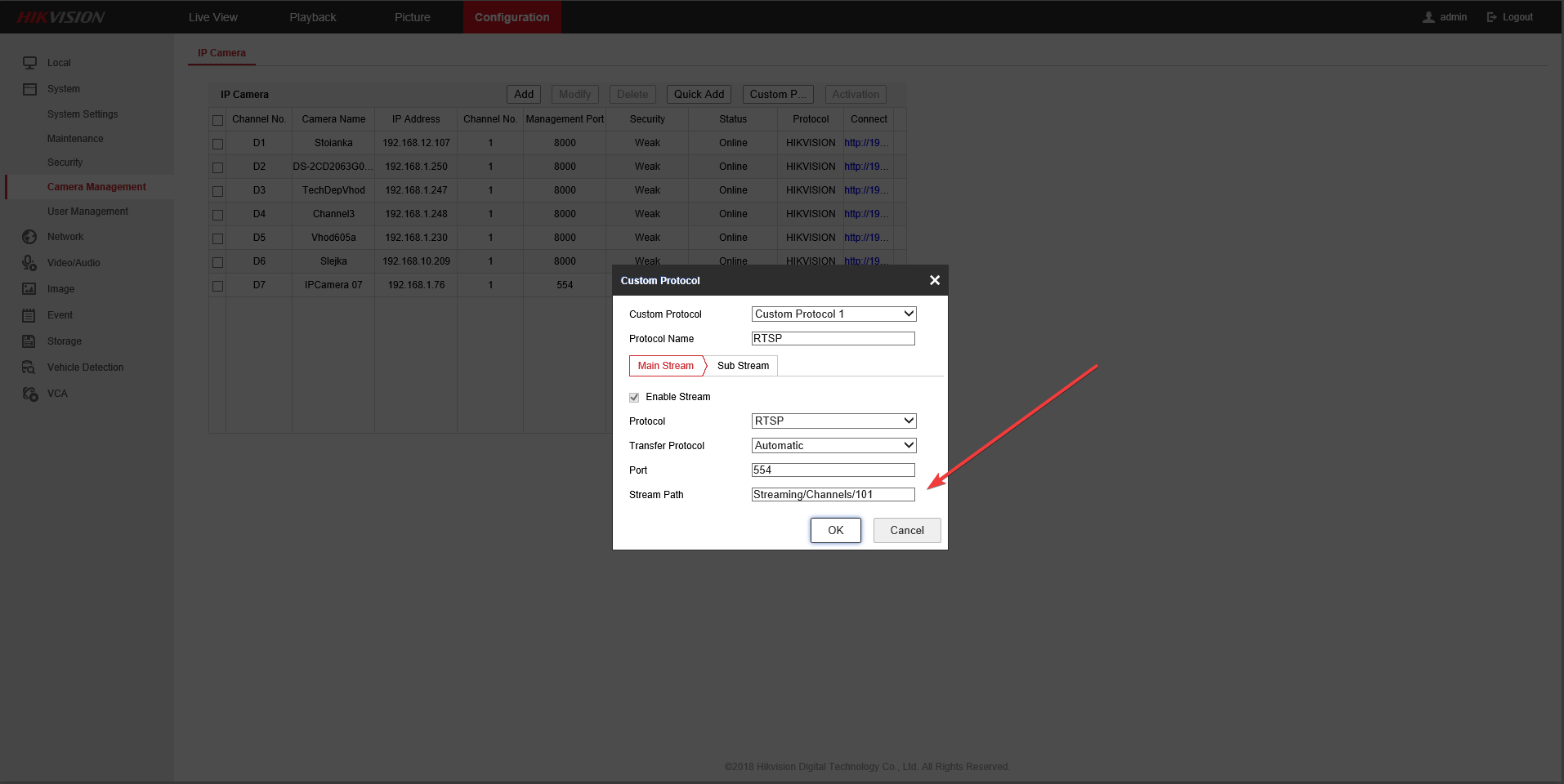
Task: Click the Port input field
Action: click(833, 470)
